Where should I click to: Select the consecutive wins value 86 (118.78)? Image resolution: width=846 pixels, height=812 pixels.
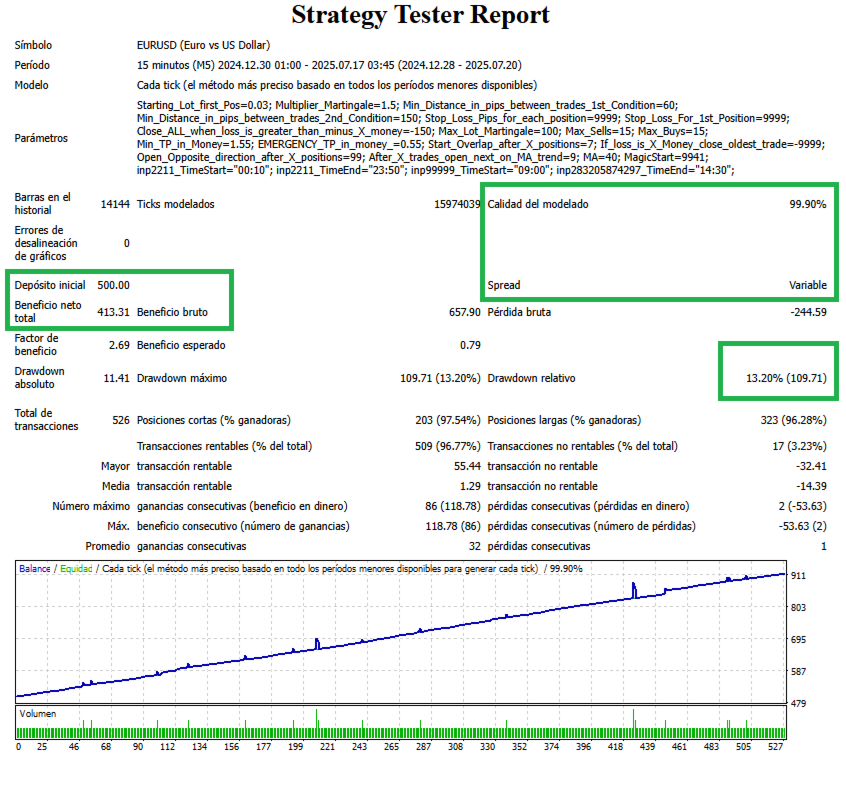click(x=453, y=506)
